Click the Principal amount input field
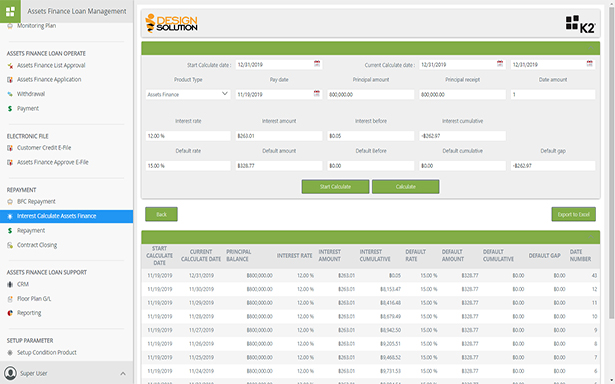 pyautogui.click(x=371, y=95)
